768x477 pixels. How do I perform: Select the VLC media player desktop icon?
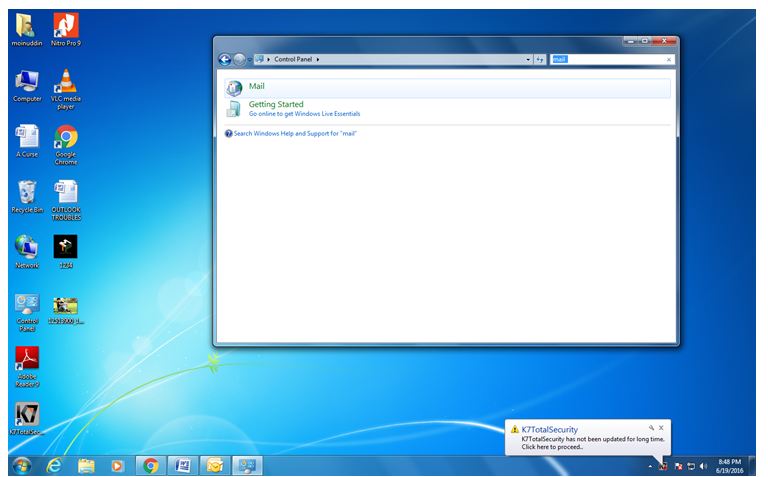66,84
